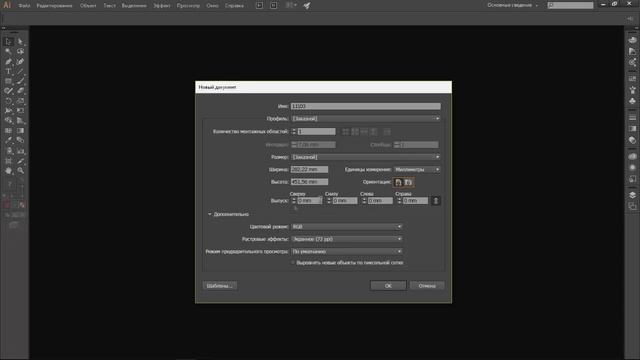Select the Eraser tool
640x360 pixels.
[x=20, y=91]
